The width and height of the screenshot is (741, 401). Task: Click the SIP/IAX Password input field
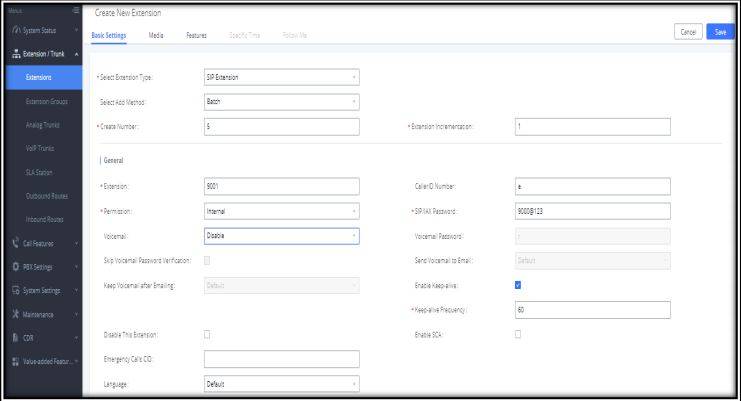pos(592,211)
